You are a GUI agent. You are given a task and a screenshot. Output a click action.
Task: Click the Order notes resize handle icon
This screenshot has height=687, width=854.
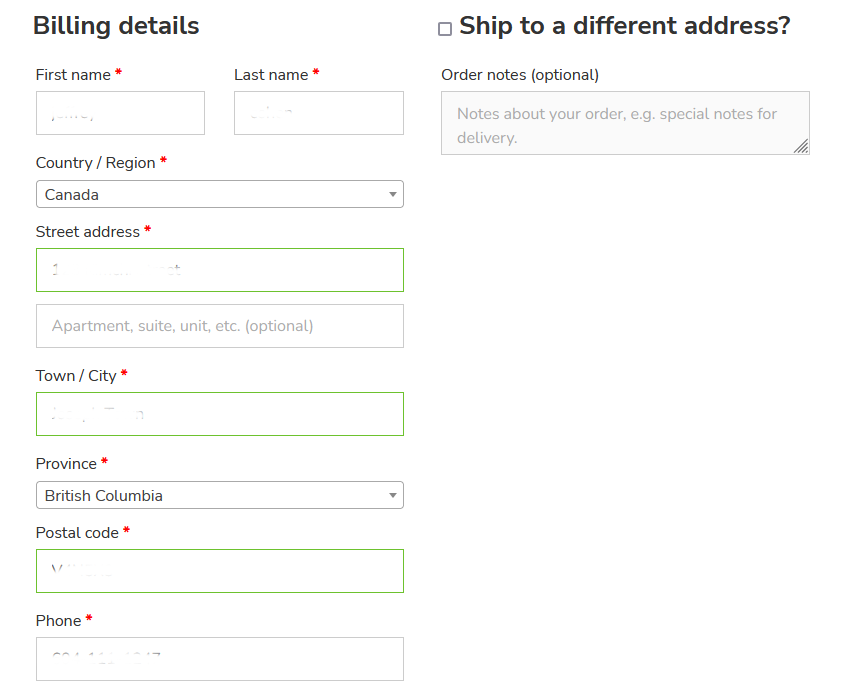[x=802, y=147]
